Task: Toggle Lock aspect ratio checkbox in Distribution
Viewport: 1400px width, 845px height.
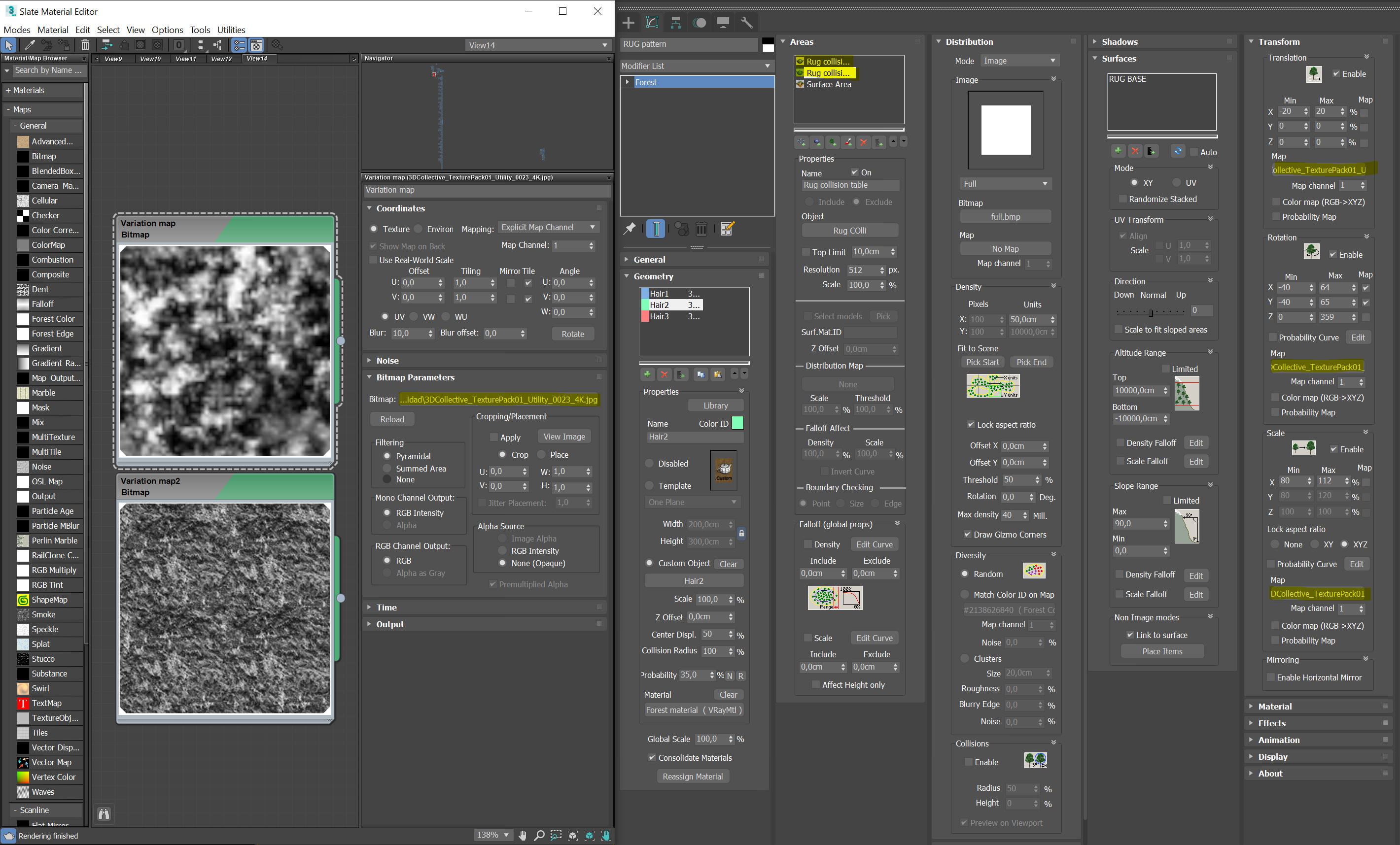Action: (x=971, y=425)
